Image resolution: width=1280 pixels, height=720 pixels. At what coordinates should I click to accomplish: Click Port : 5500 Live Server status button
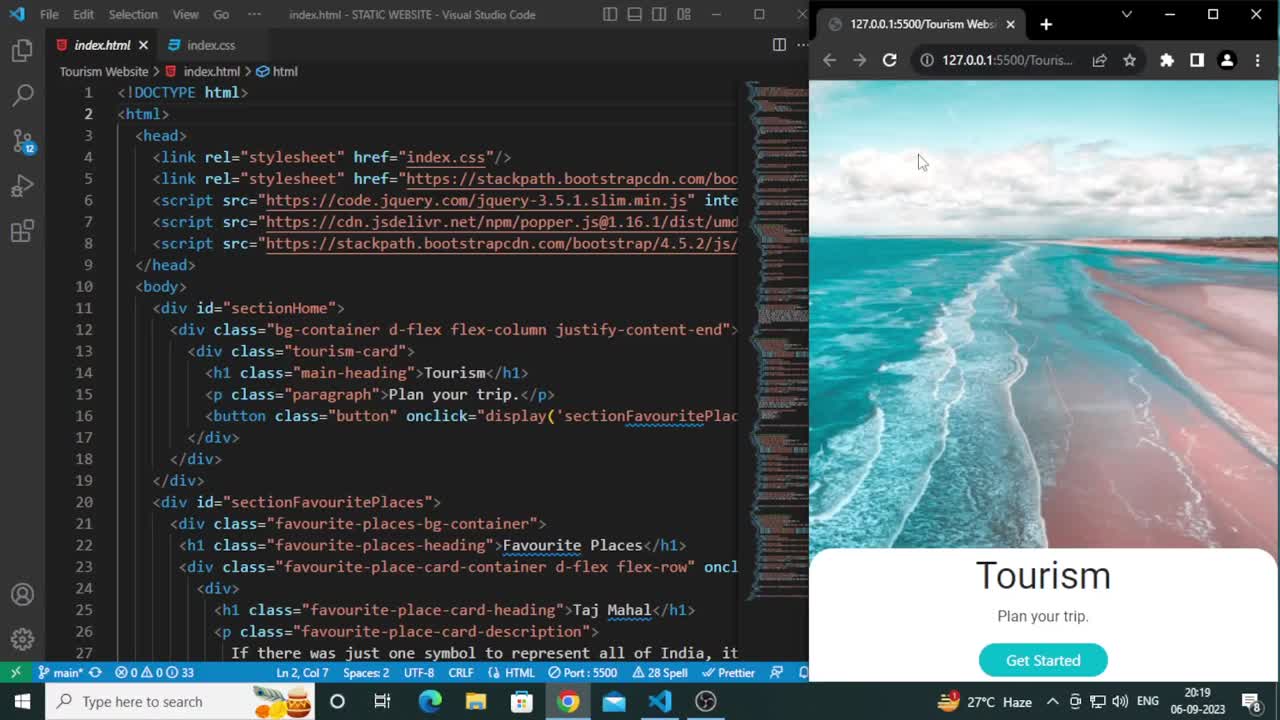[x=590, y=673]
